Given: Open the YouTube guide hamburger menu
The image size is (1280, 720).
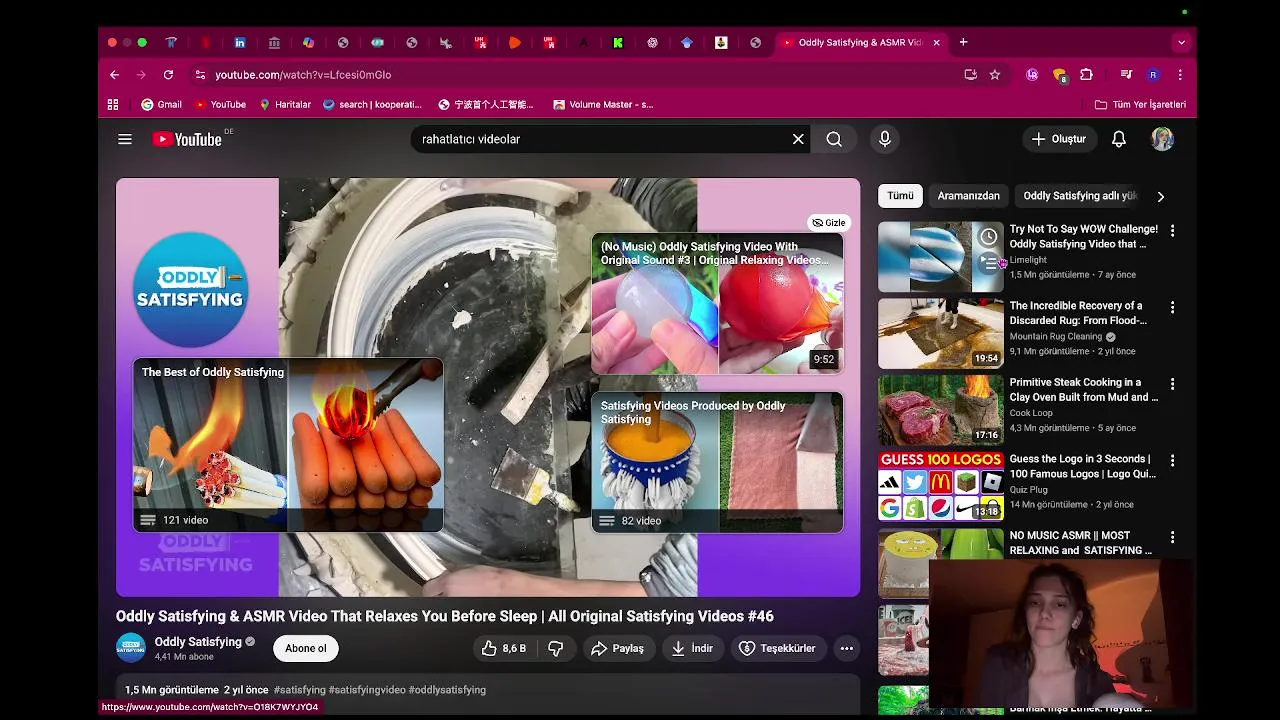Looking at the screenshot, I should (125, 139).
